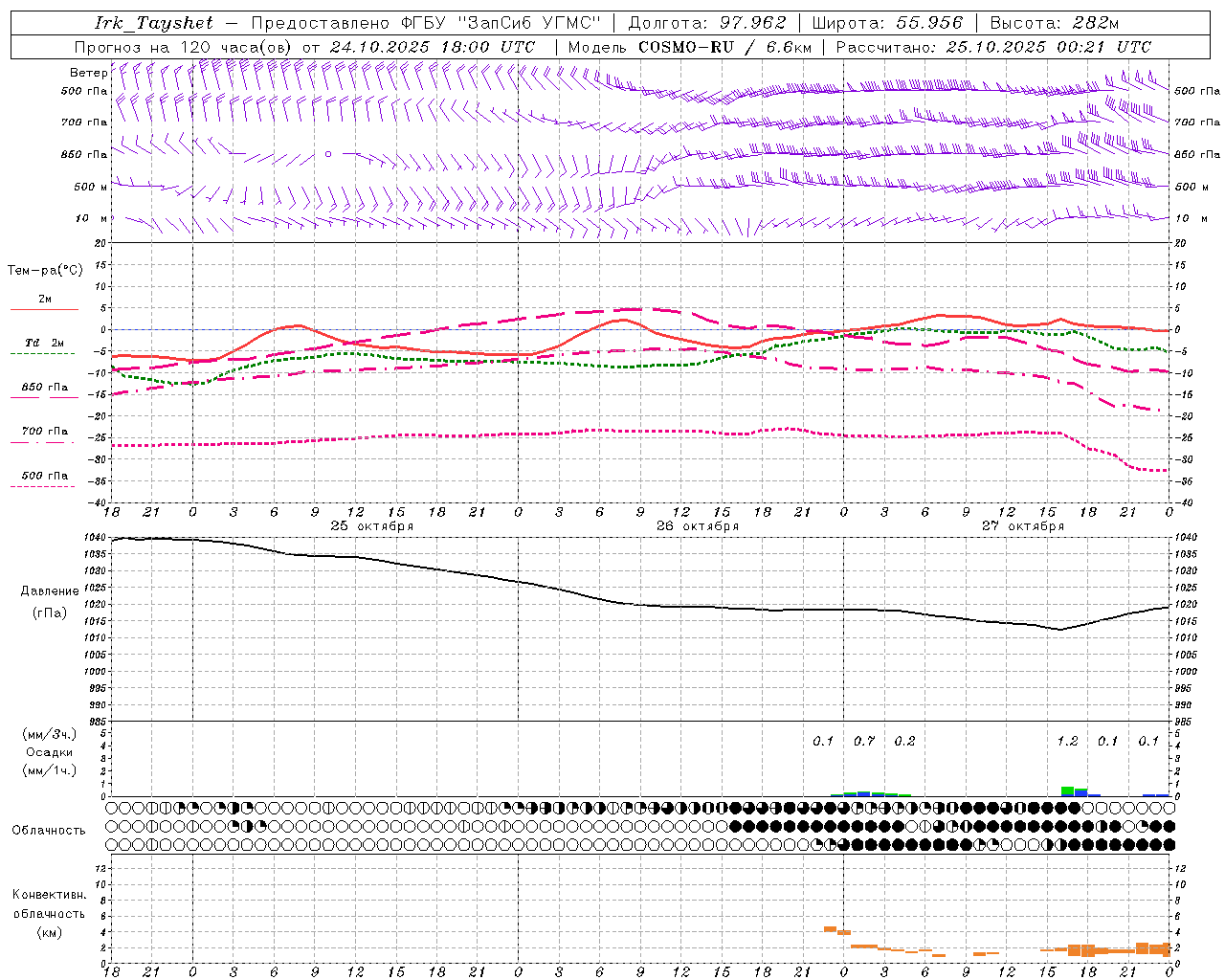1225x980 pixels.
Task: Click the "(км)" convective cloud unit label
Action: (49, 932)
